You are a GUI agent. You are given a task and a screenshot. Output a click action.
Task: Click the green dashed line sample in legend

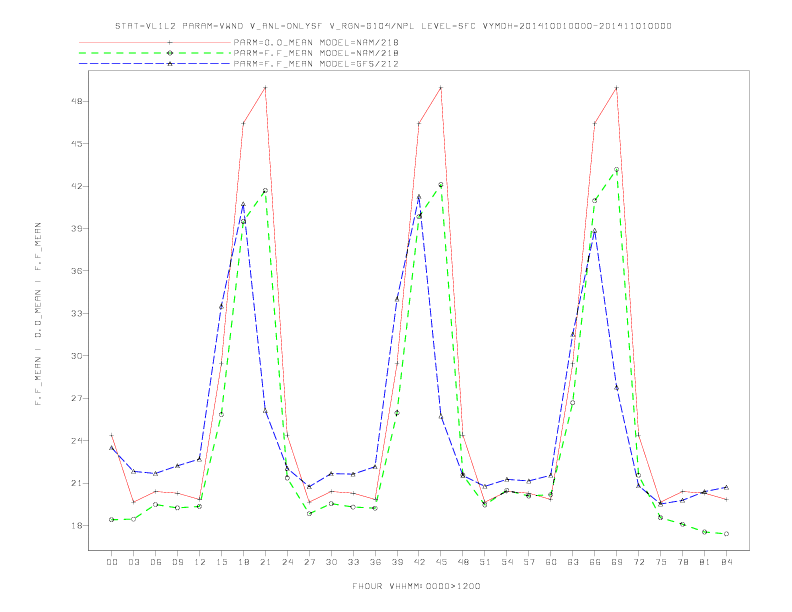(x=155, y=53)
